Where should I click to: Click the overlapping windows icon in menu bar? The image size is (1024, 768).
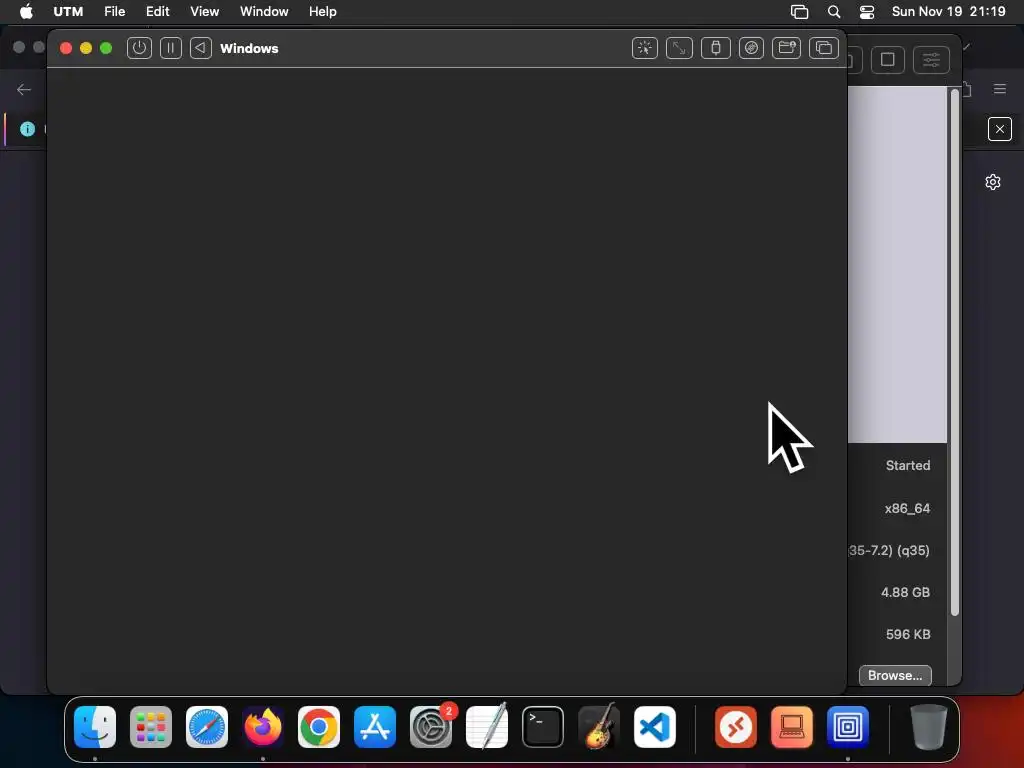(x=799, y=12)
